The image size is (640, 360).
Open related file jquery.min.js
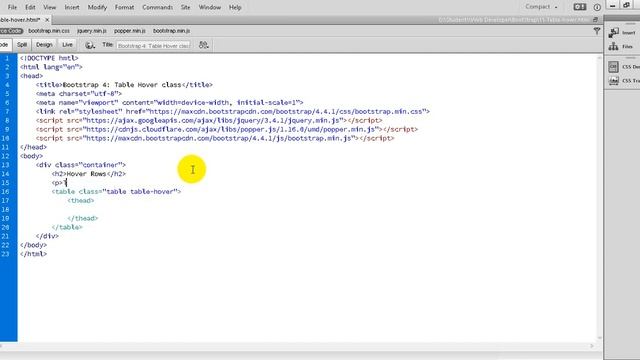click(x=92, y=31)
